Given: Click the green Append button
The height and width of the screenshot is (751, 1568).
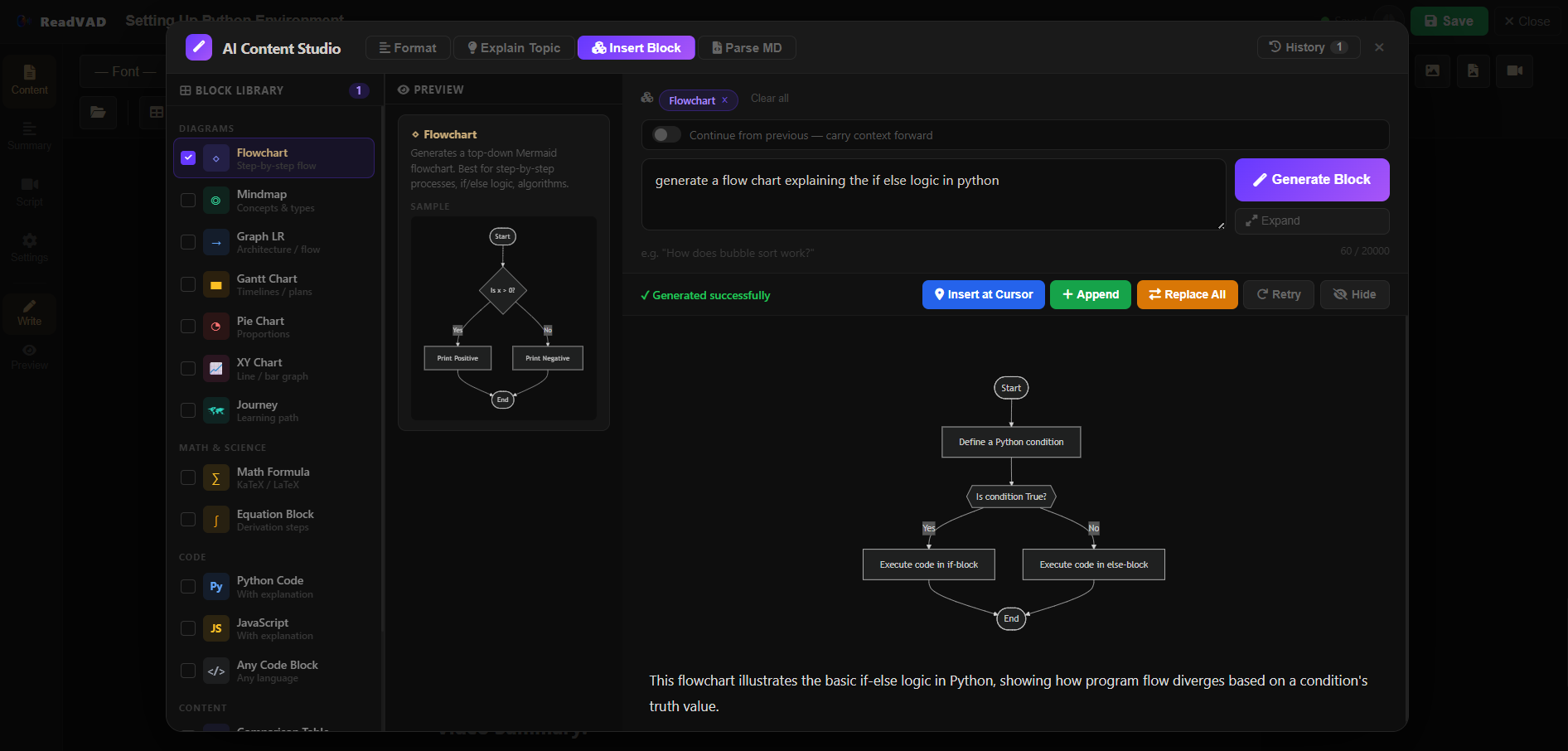Looking at the screenshot, I should (1091, 294).
